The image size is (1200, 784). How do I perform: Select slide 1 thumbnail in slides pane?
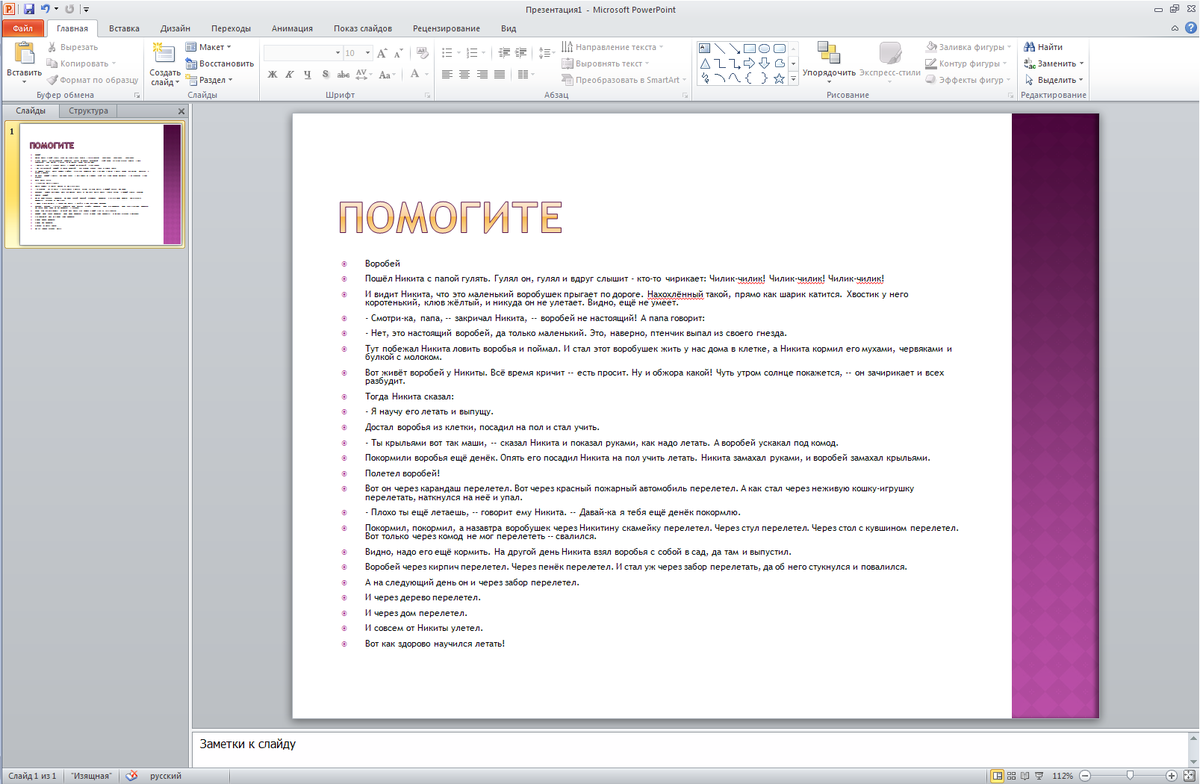(x=100, y=184)
